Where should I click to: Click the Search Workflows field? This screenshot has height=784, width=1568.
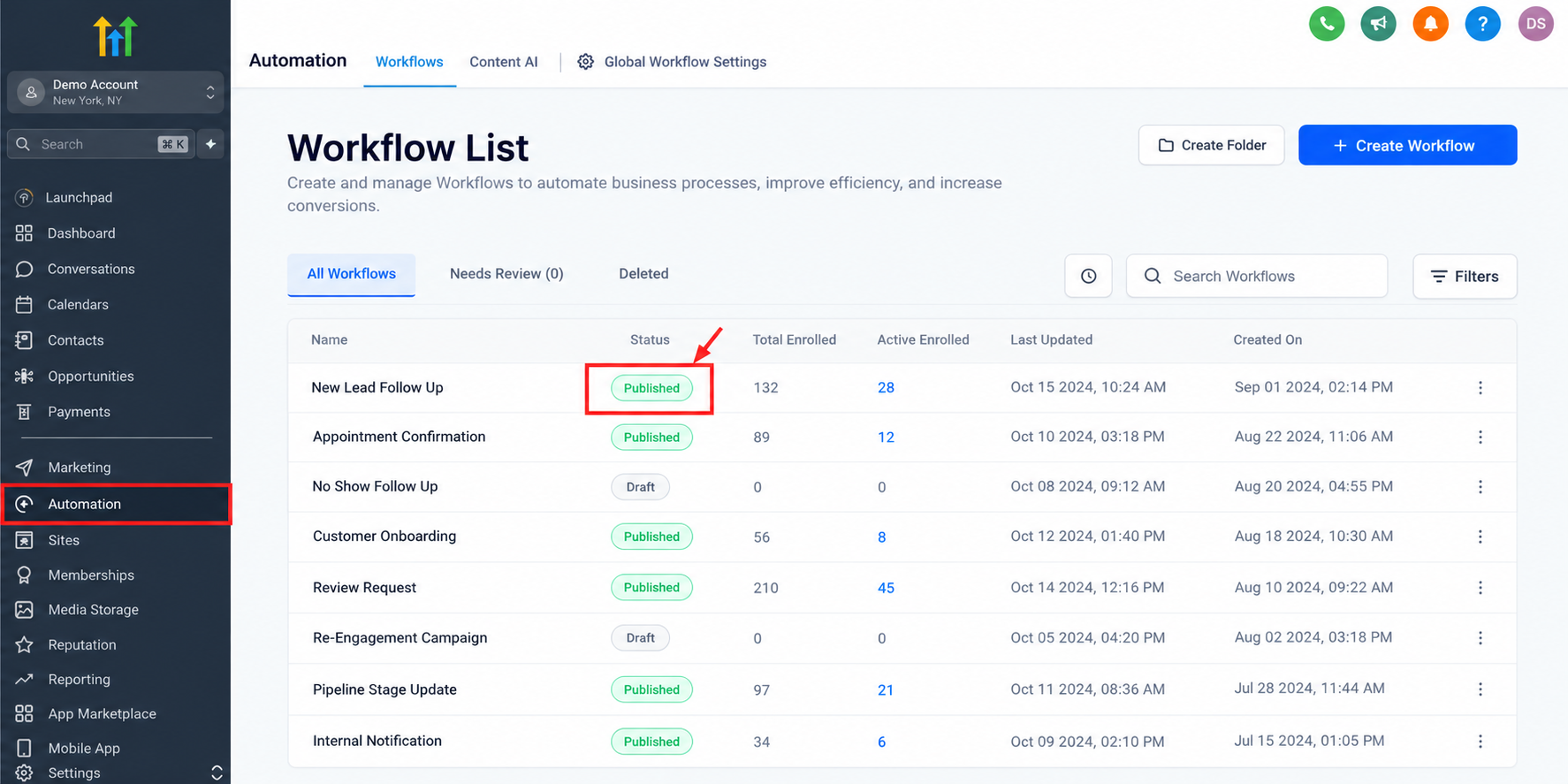tap(1257, 277)
